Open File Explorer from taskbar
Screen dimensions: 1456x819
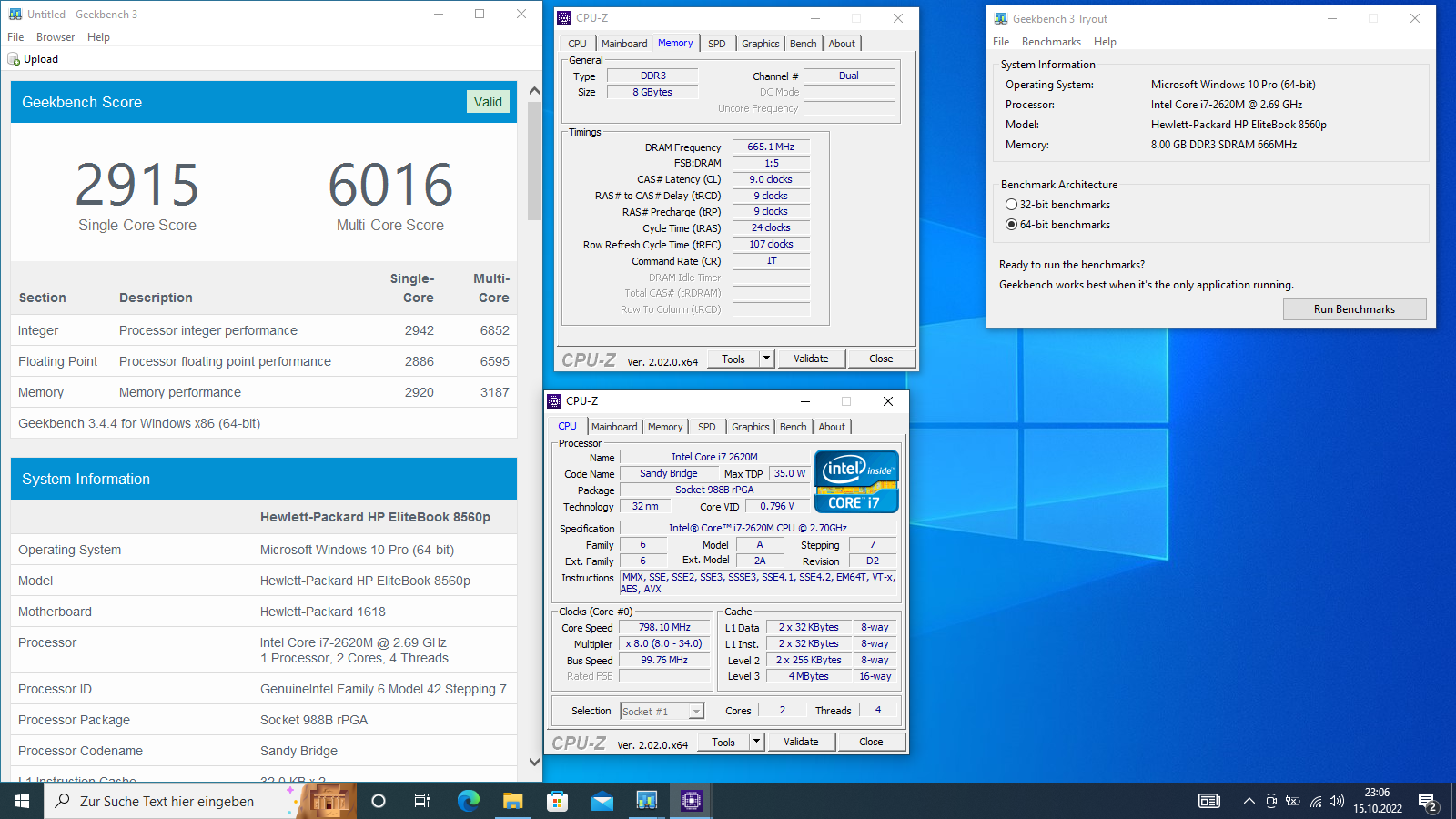click(512, 801)
